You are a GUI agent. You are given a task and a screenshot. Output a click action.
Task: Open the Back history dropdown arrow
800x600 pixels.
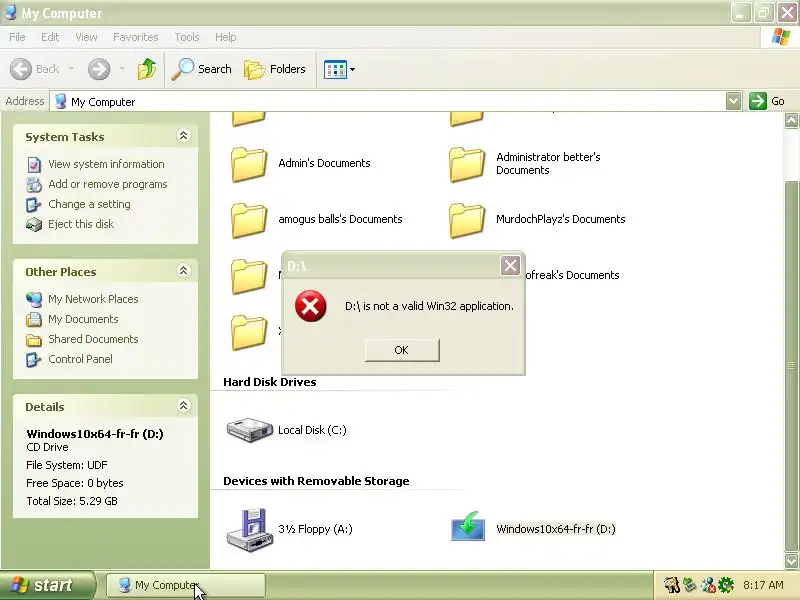click(71, 69)
